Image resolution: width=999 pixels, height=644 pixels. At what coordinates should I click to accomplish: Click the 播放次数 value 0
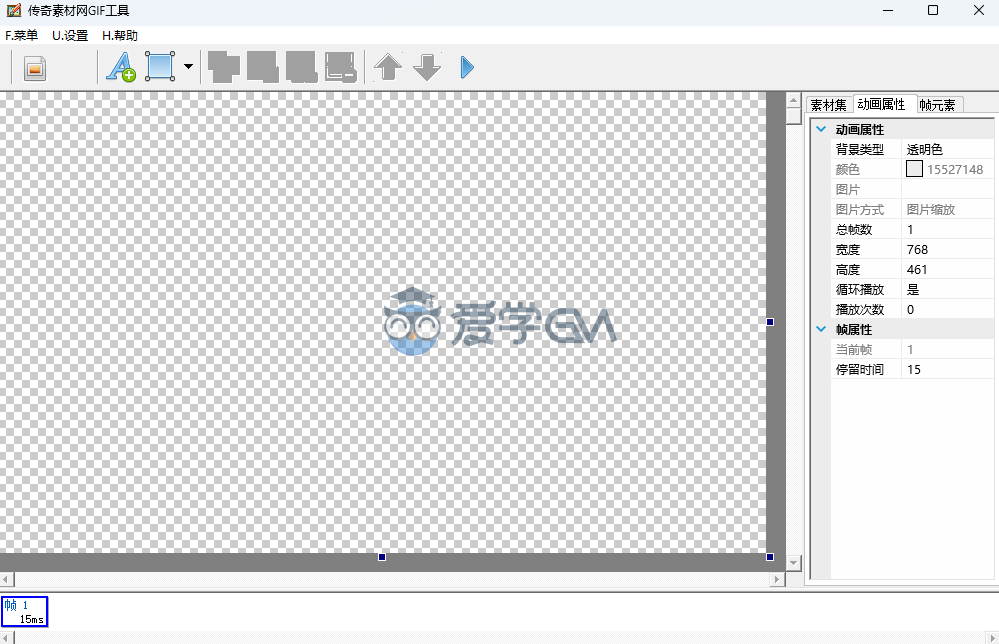(910, 310)
